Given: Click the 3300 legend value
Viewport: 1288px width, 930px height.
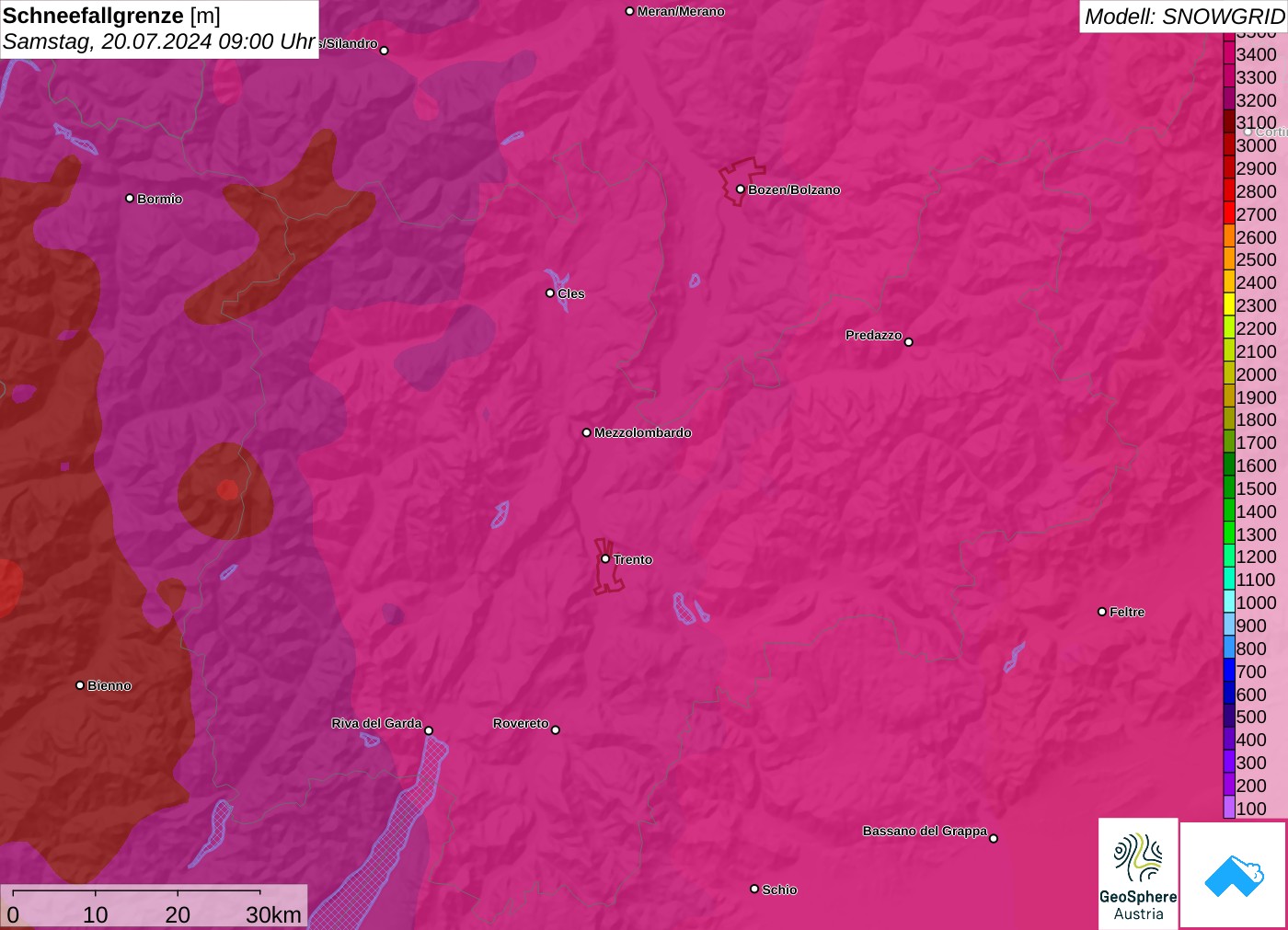Looking at the screenshot, I should 1256,77.
